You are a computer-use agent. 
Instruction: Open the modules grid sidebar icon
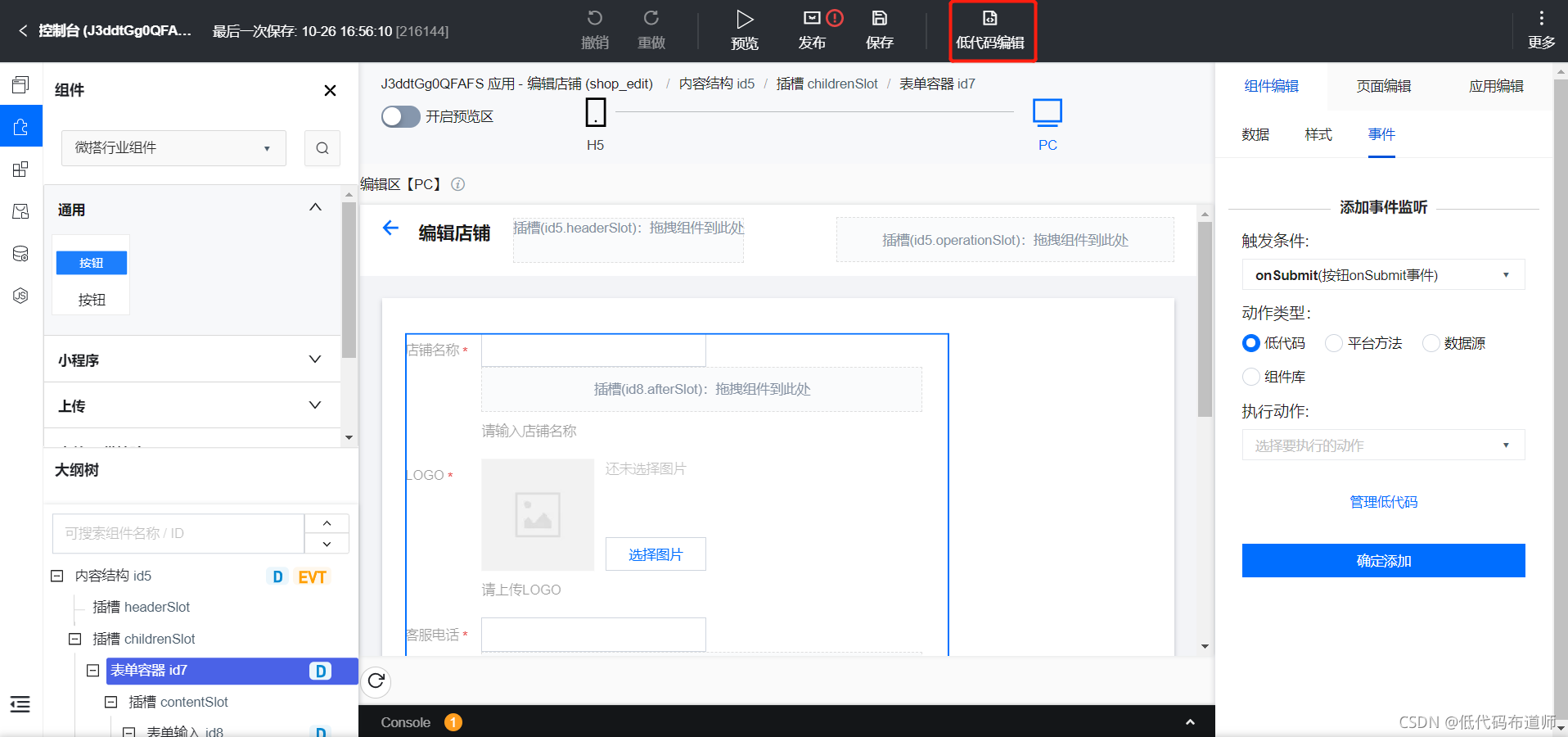[x=20, y=170]
